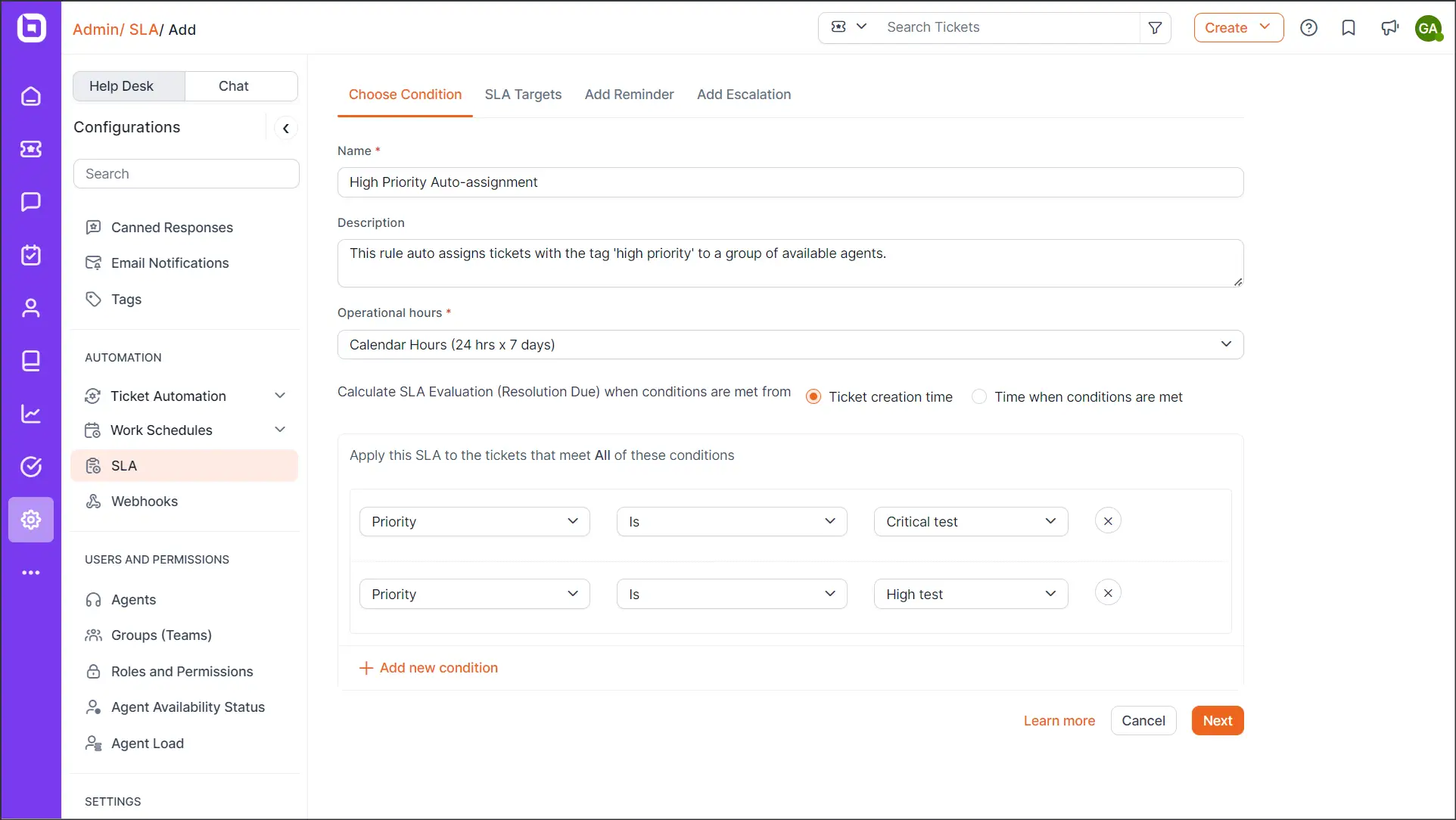
Task: View Analytics with the chart sidebar icon
Action: (x=31, y=414)
